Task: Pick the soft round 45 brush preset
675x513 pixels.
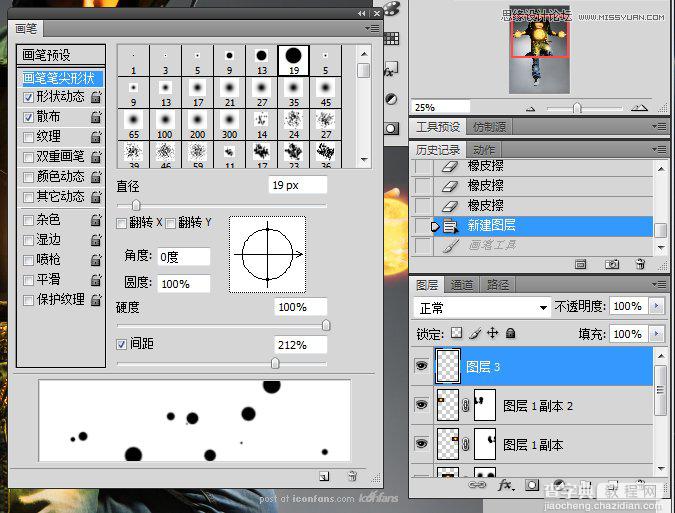Action: pyautogui.click(x=325, y=93)
